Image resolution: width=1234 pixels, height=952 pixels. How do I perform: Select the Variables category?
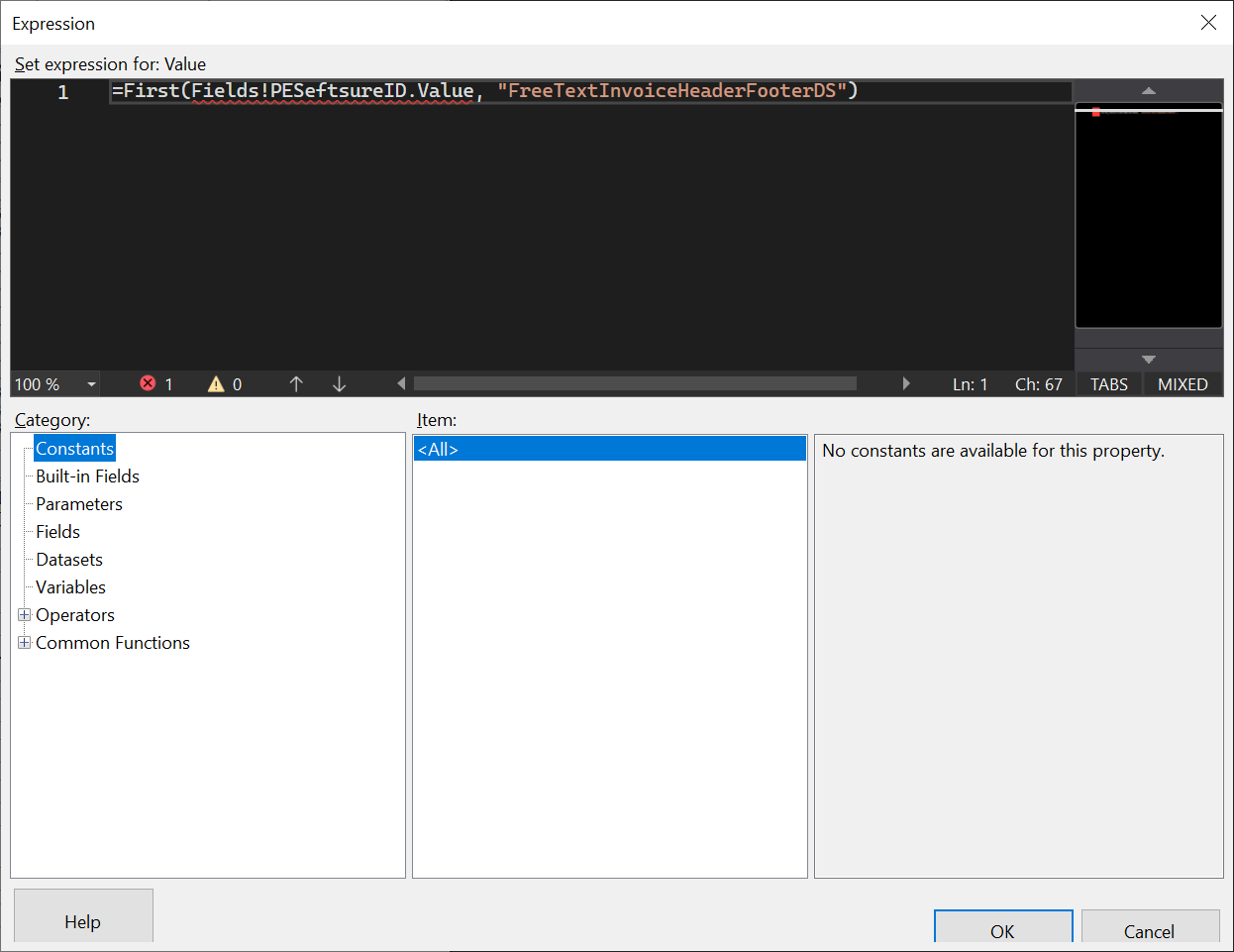(70, 587)
